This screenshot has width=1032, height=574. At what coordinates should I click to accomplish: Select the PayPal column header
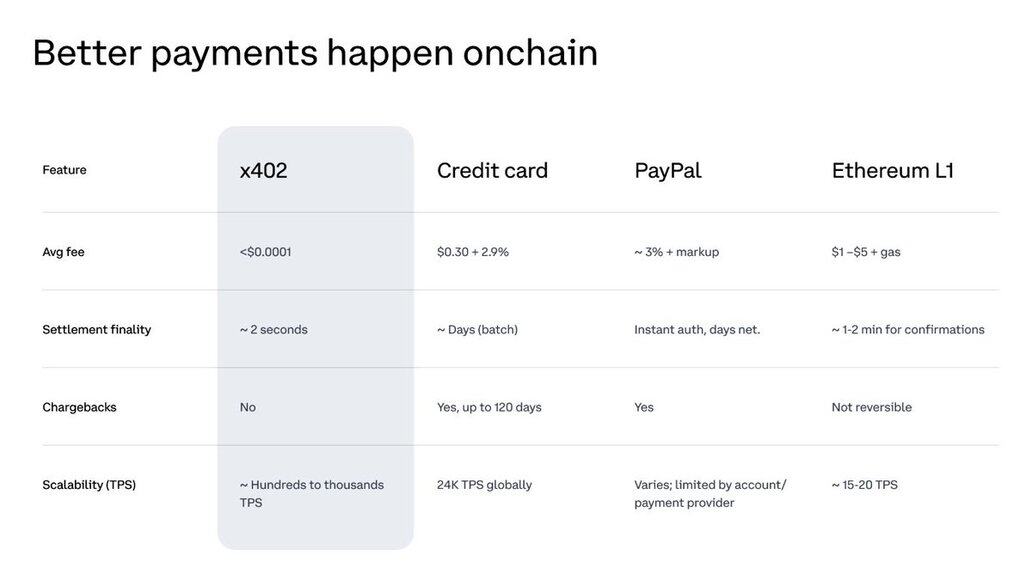(668, 170)
